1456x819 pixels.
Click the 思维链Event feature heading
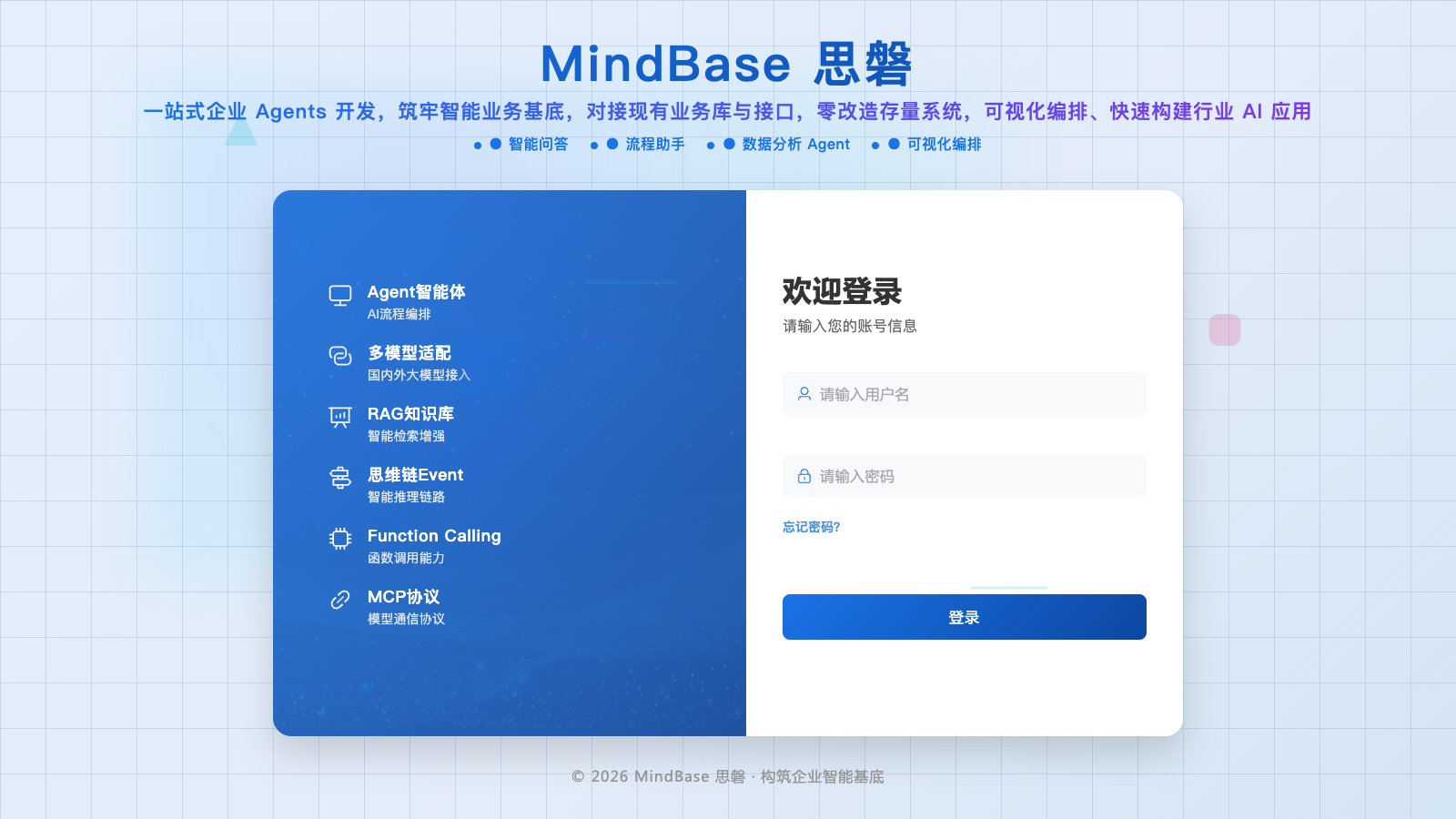(416, 475)
